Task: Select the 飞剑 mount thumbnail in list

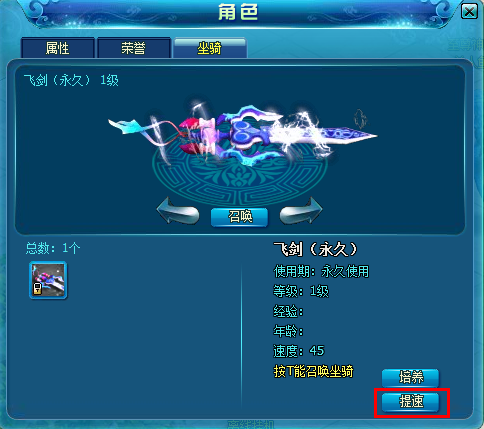Action: click(x=48, y=280)
